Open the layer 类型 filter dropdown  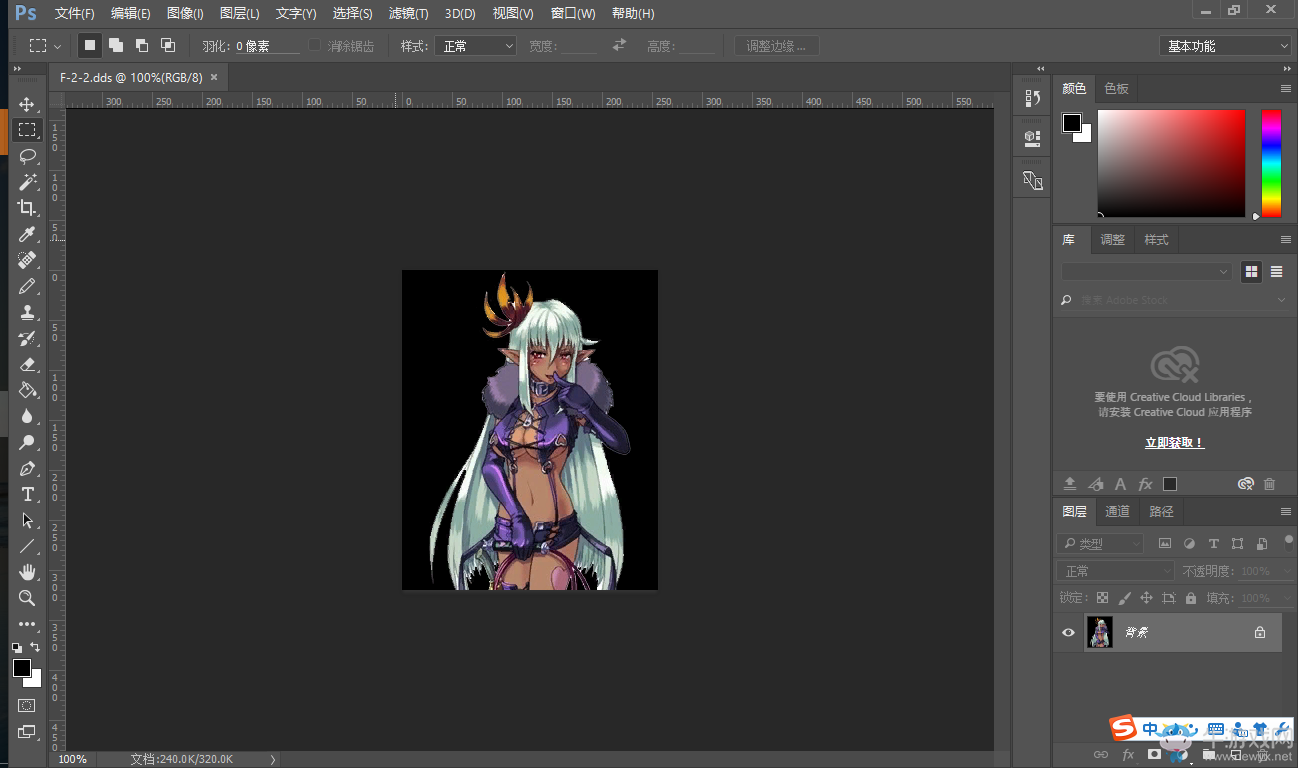1100,543
